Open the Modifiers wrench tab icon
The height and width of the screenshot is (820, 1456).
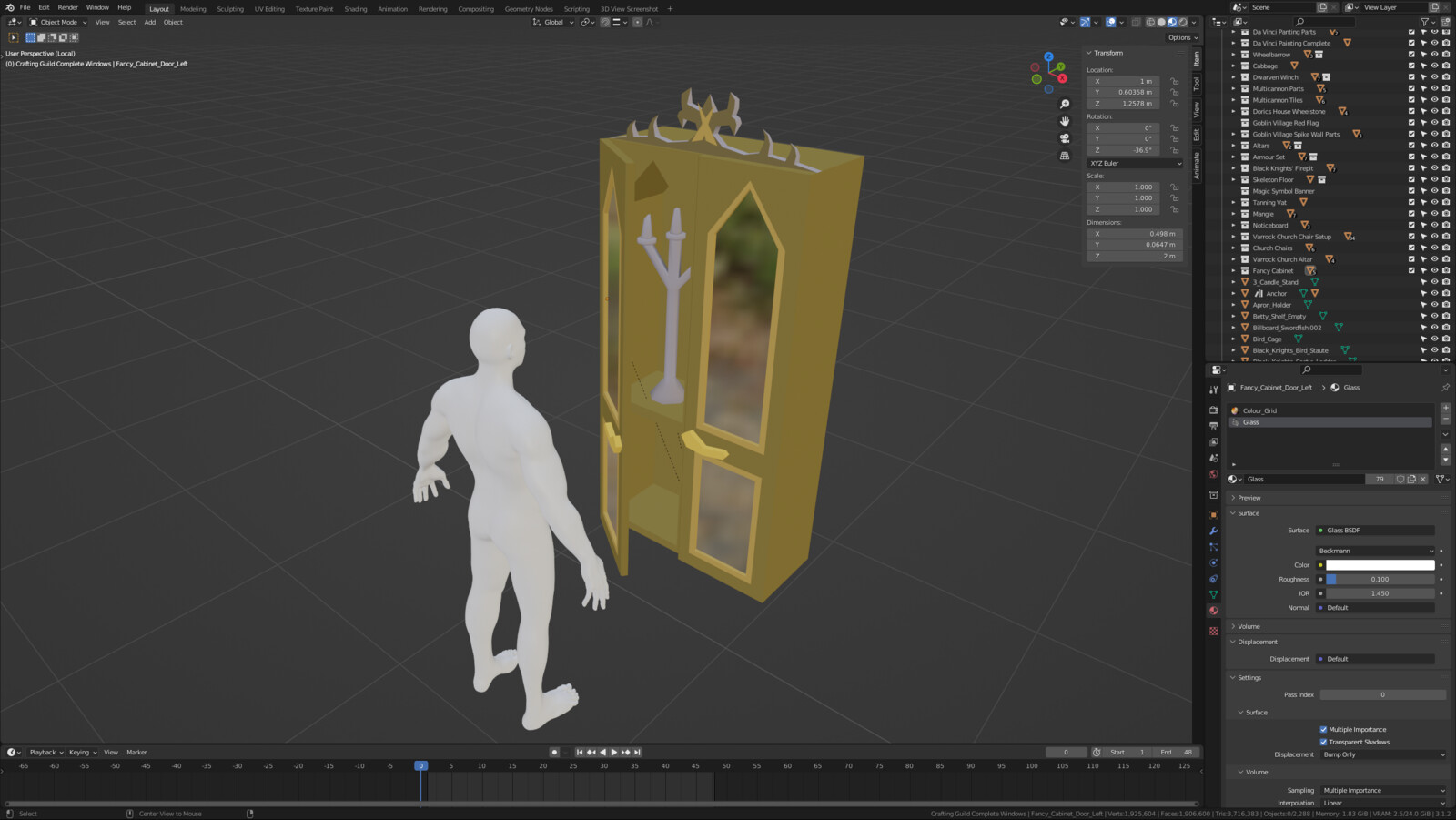[x=1213, y=531]
